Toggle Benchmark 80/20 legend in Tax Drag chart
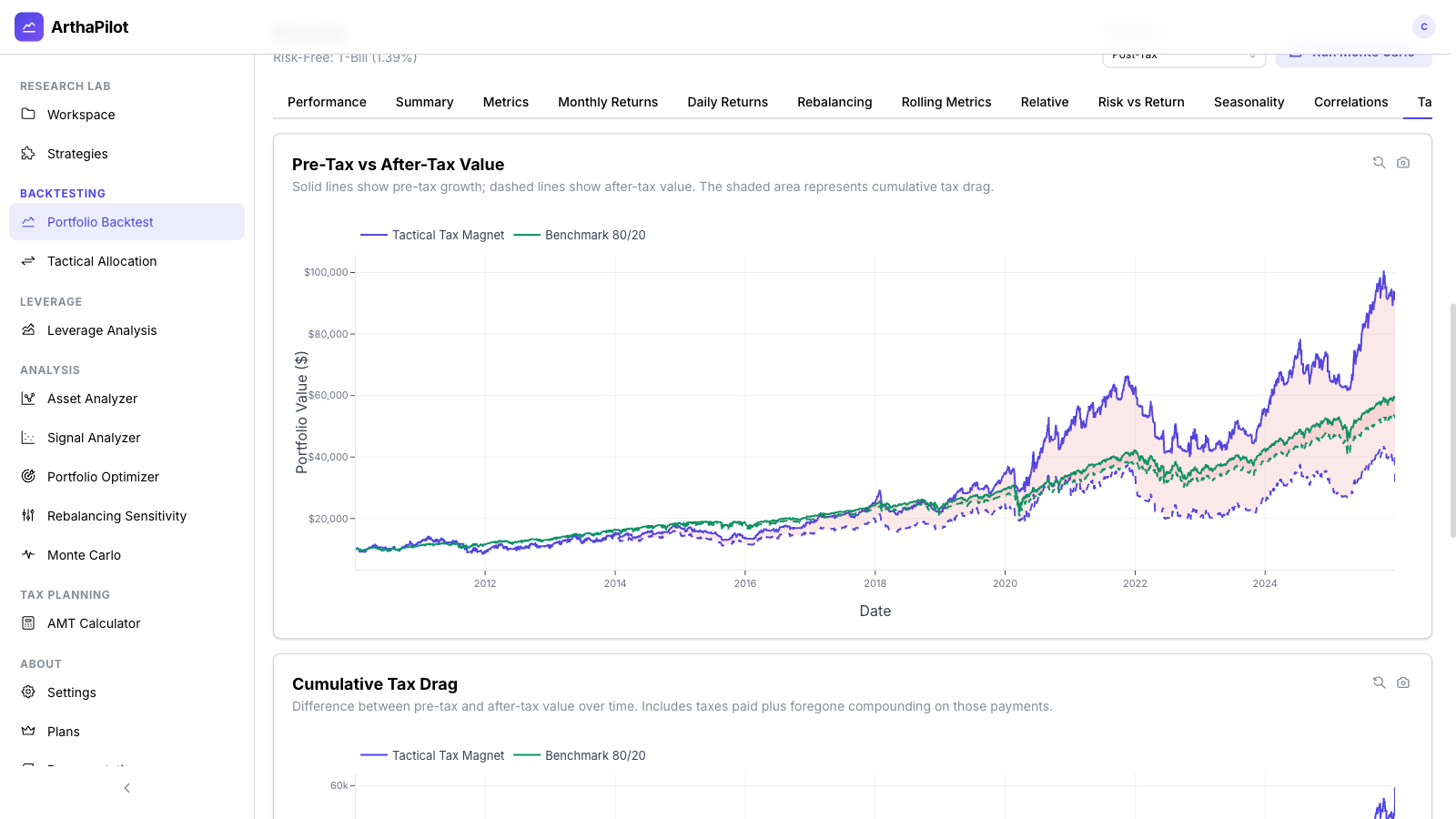 coord(581,755)
